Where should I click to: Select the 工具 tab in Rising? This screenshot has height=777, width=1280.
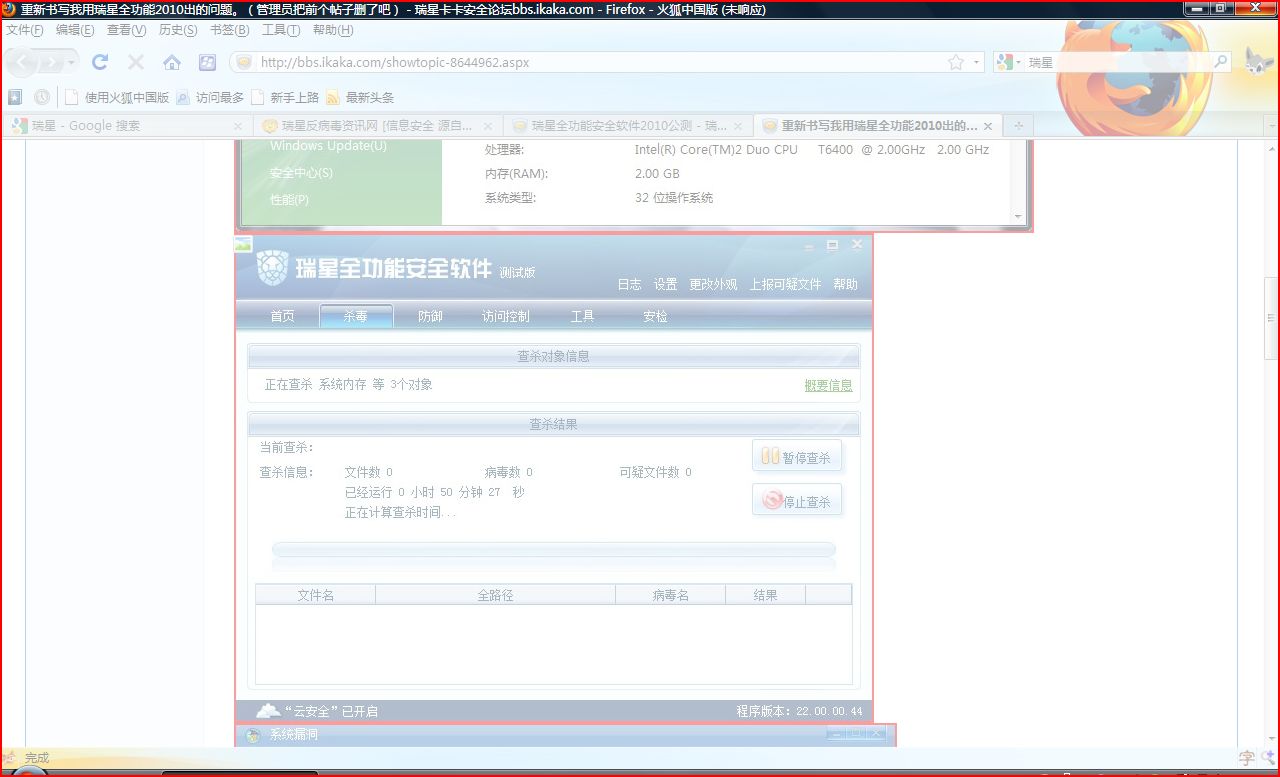click(x=582, y=316)
